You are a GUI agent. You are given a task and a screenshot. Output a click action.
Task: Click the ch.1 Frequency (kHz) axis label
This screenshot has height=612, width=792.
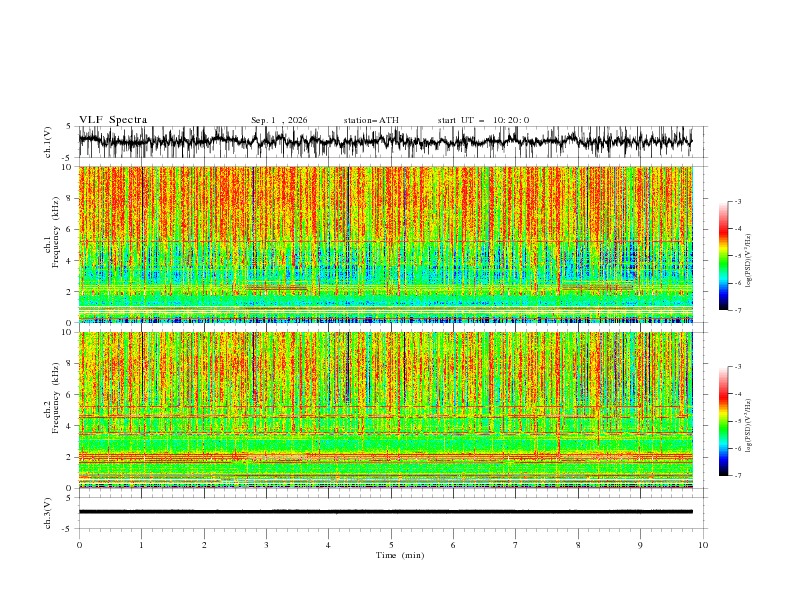click(51, 244)
